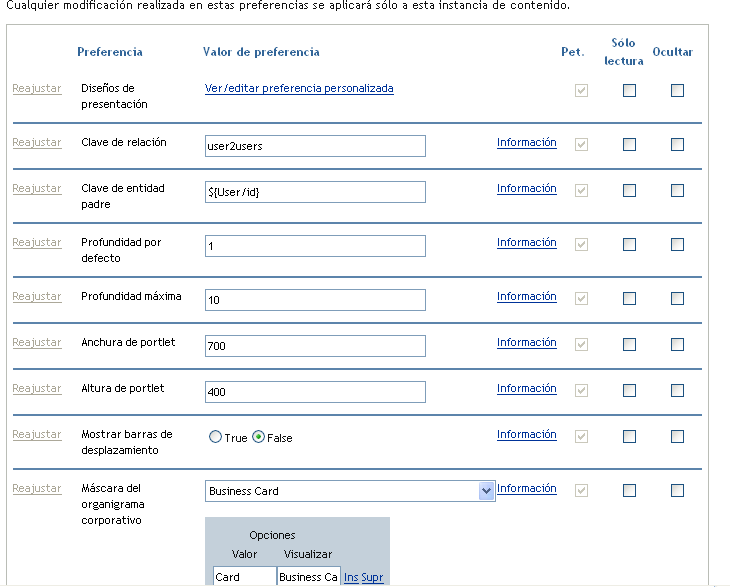Hide the Diseños de presentación preference

coord(677,90)
